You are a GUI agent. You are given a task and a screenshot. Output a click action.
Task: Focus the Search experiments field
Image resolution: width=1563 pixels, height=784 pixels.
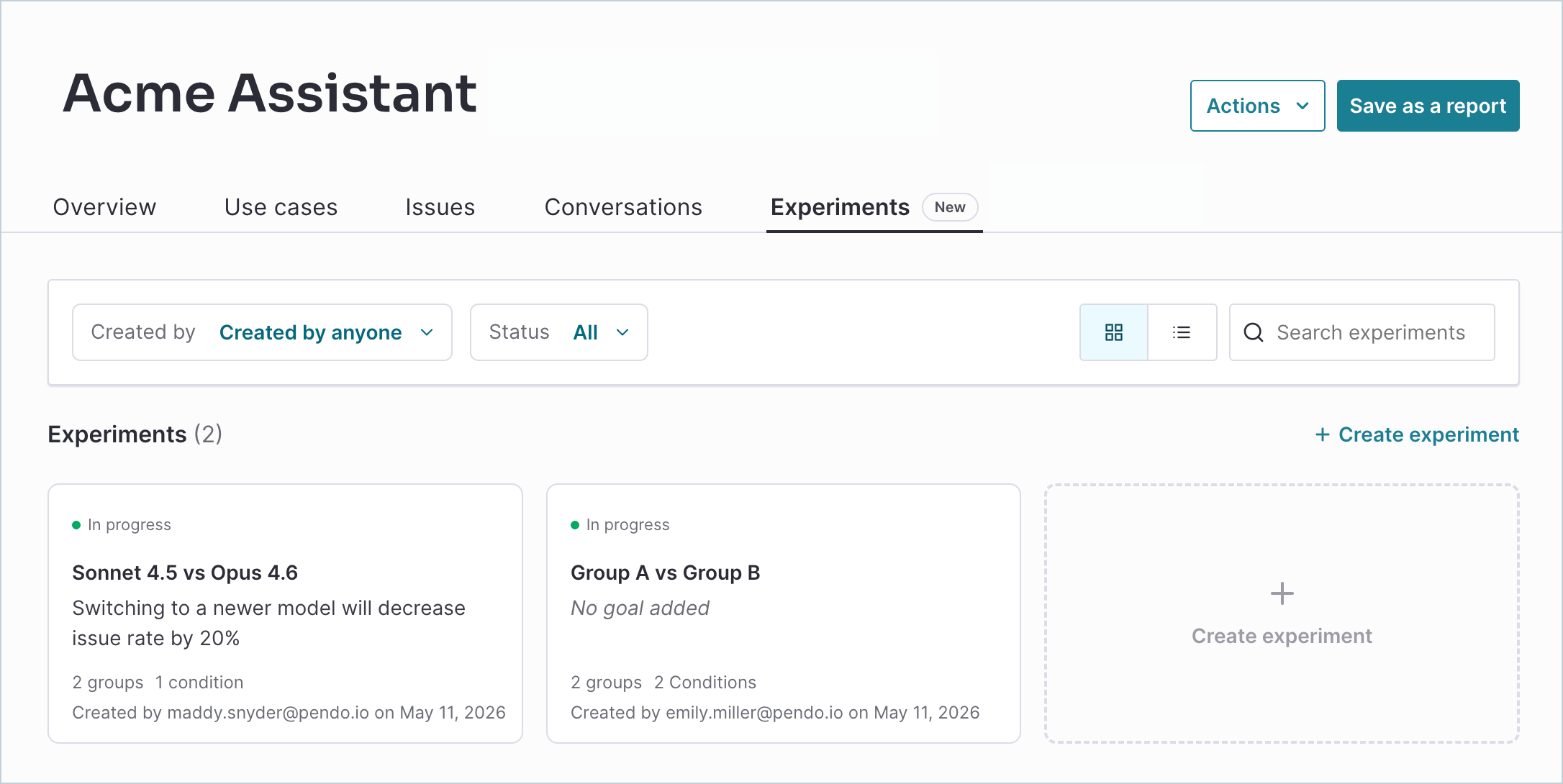coord(1362,332)
